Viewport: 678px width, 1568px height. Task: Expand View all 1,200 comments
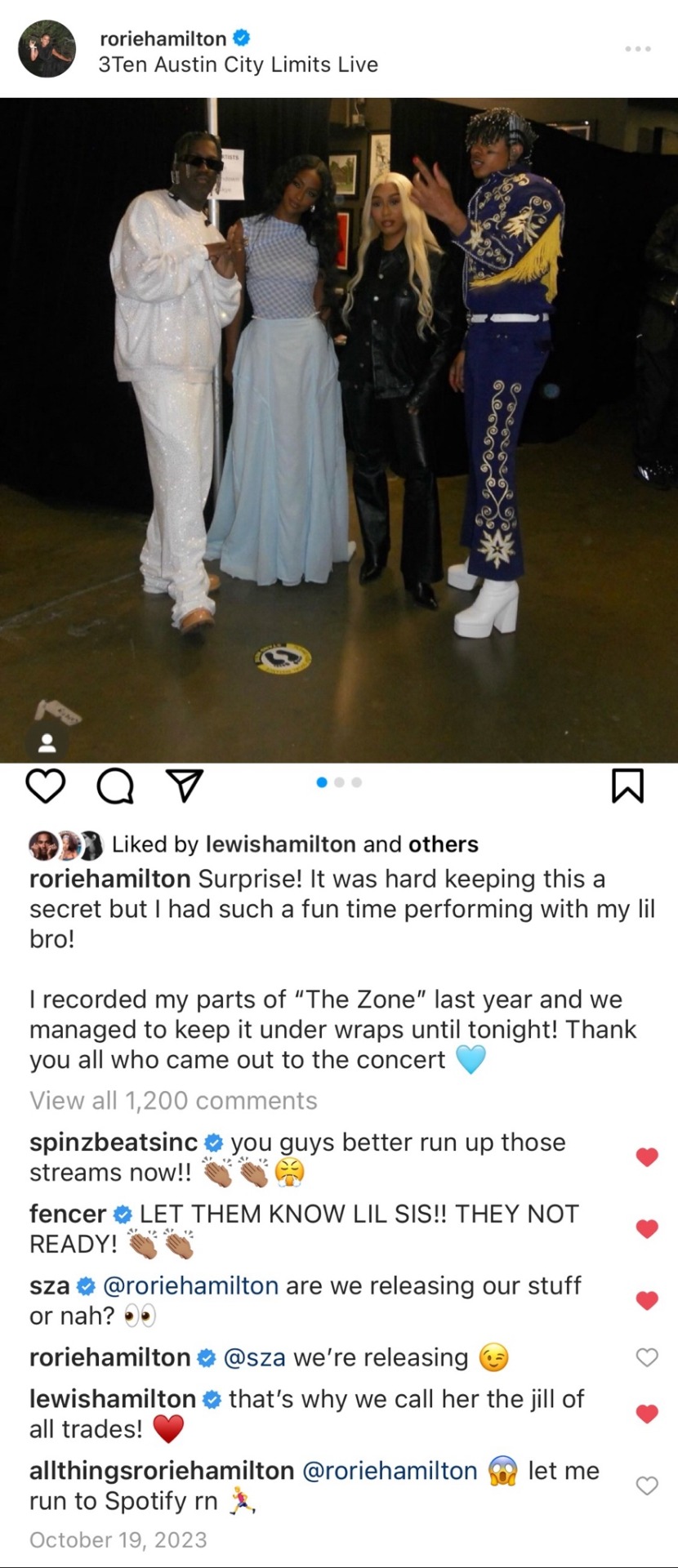pos(173,1101)
